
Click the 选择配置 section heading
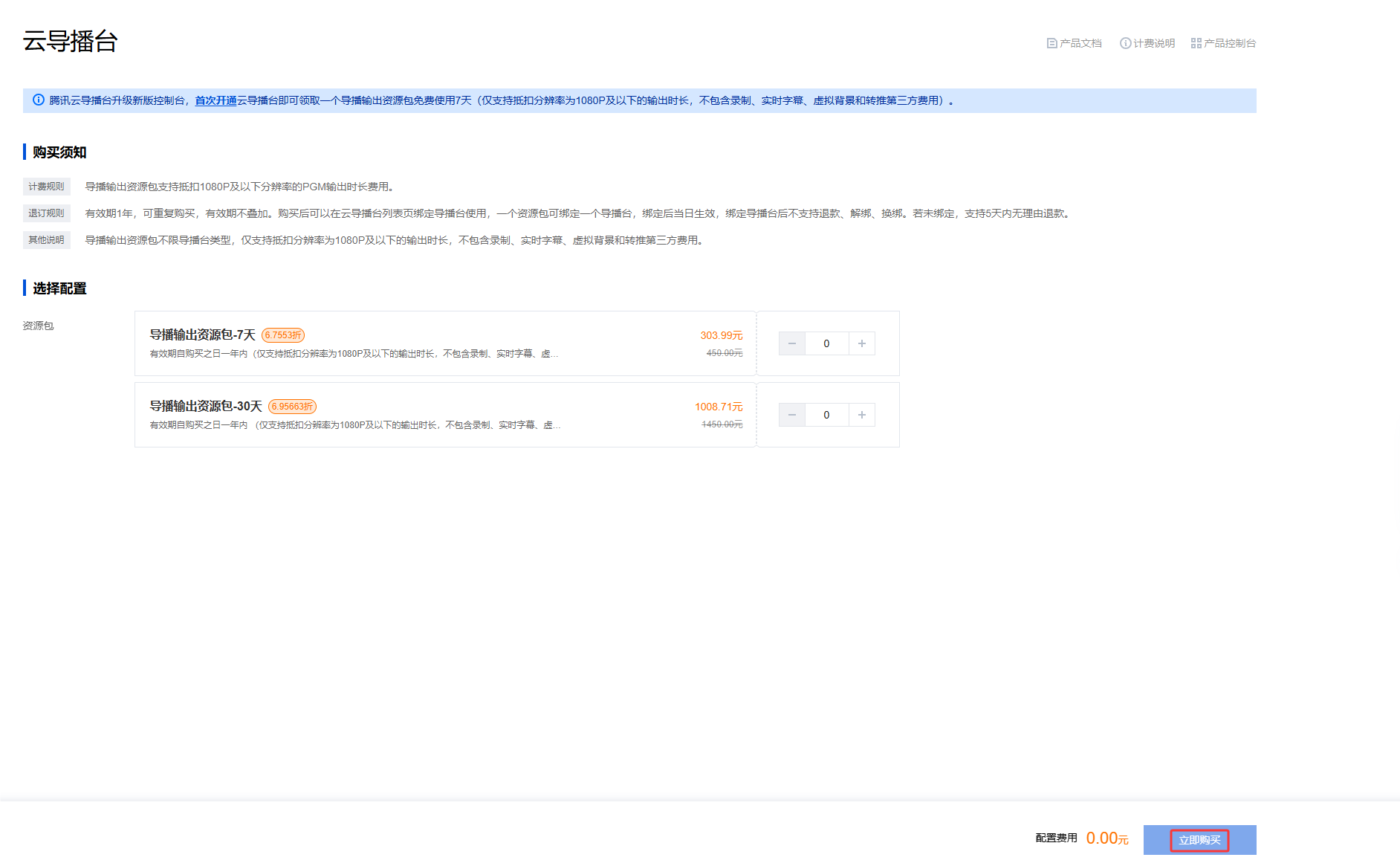pyautogui.click(x=59, y=288)
